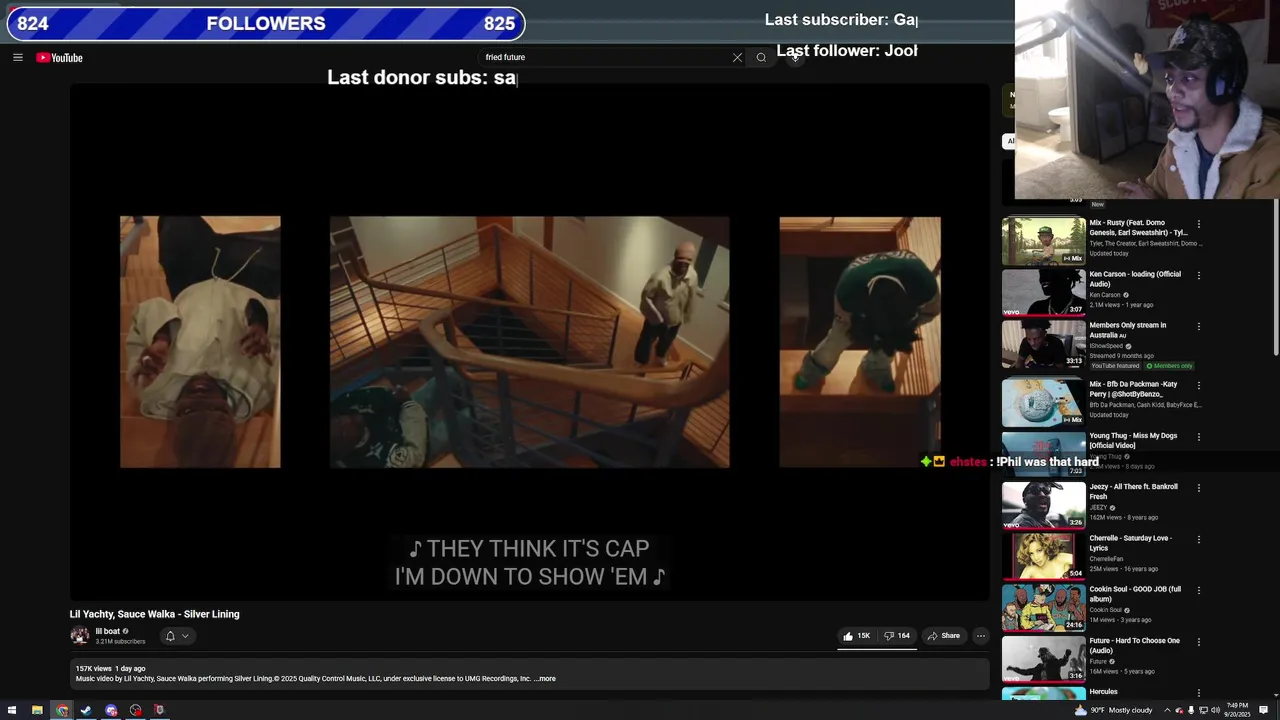Screen dimensions: 1280x720
Task: Open options menu for Young Thug video
Action: (x=1198, y=437)
